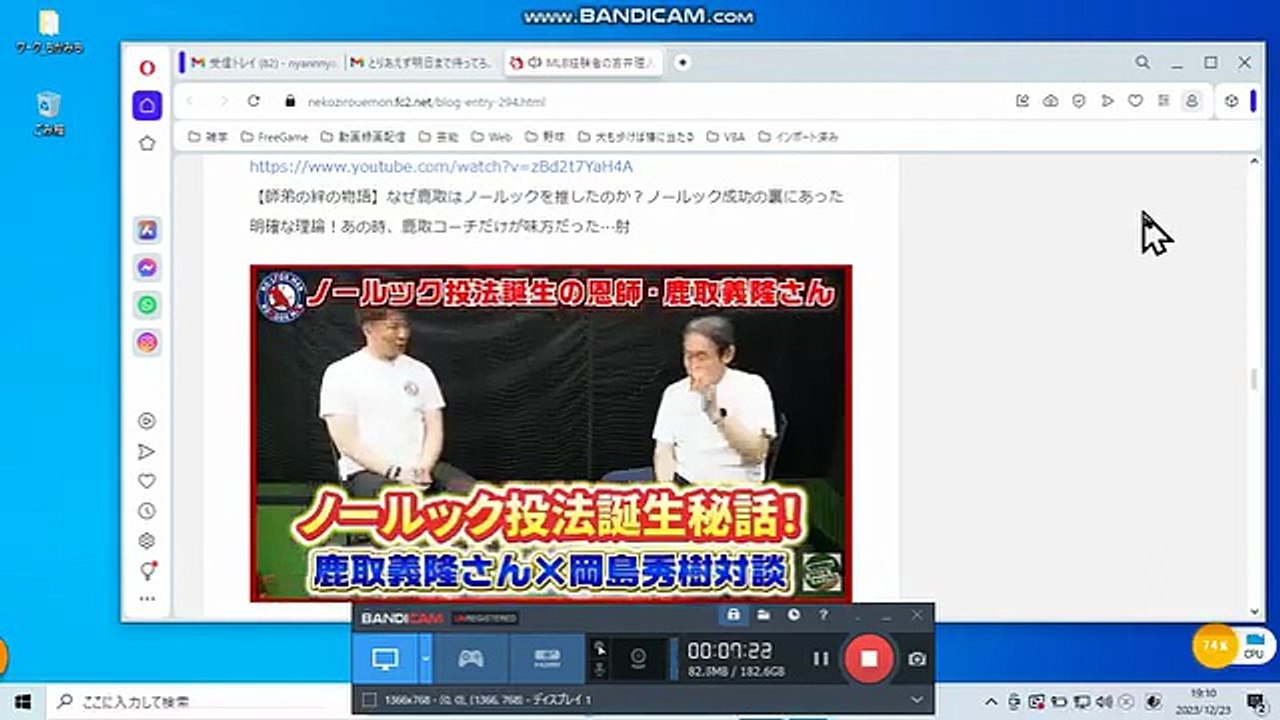Viewport: 1280px width, 720px height.
Task: Open the YouTube watch link in the post
Action: point(441,167)
